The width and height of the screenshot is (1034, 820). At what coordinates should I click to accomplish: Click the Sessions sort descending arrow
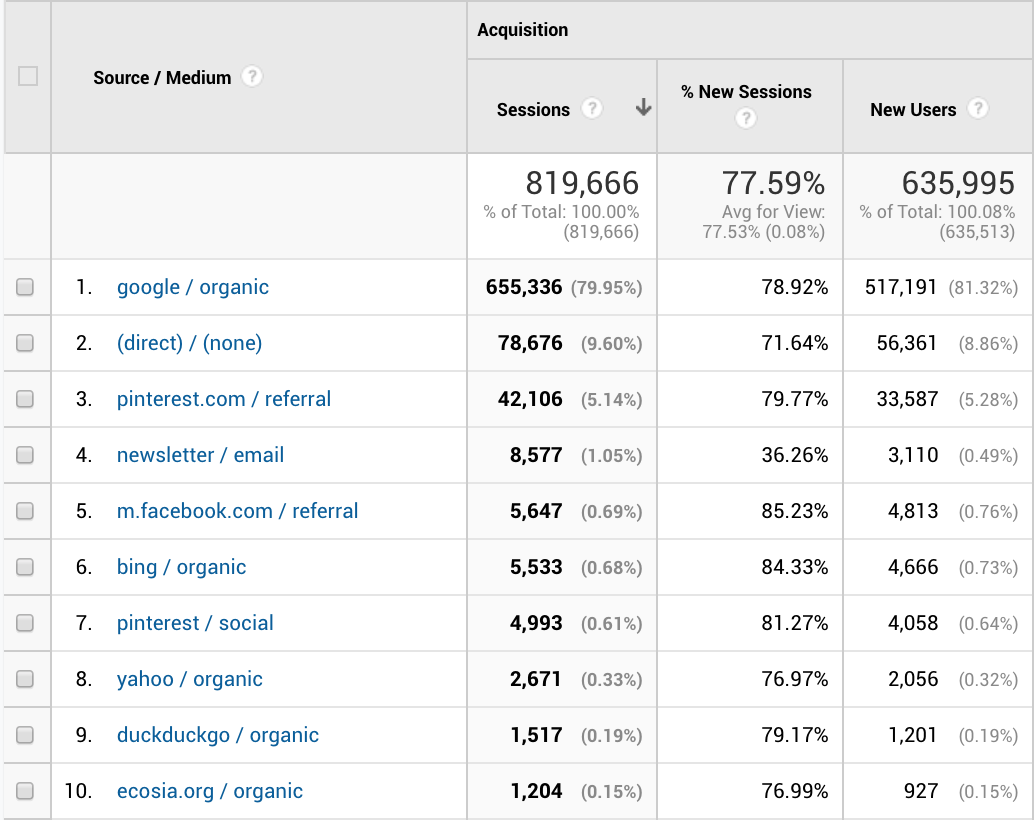(643, 108)
